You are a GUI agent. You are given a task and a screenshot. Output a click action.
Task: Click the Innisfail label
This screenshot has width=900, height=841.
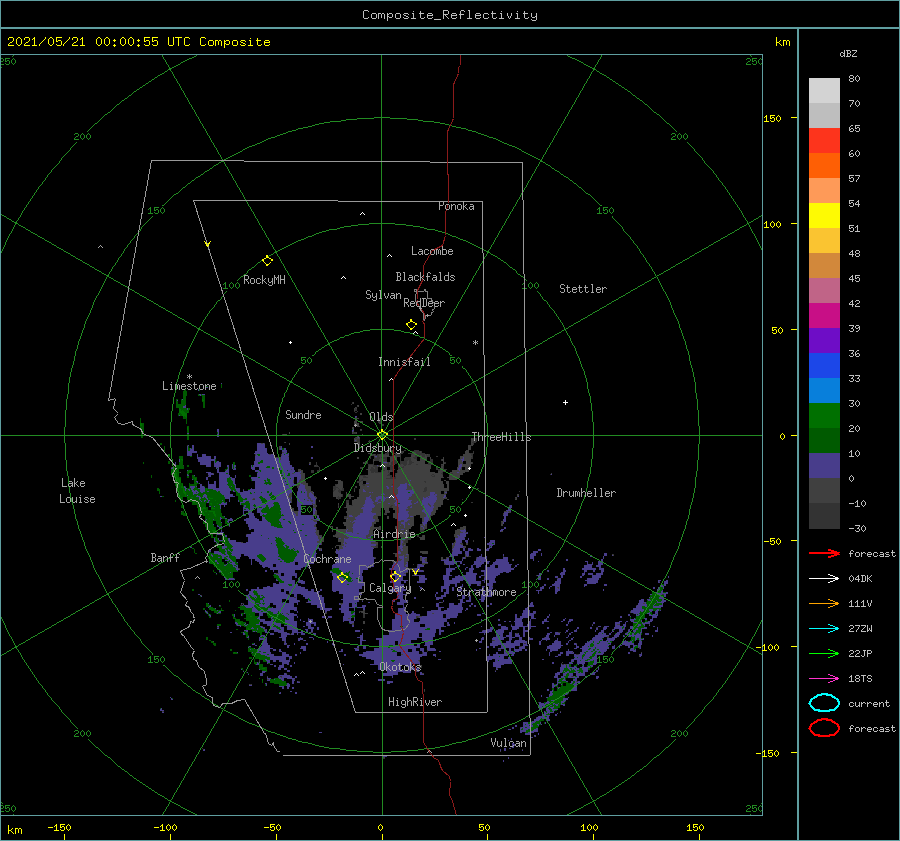tap(404, 362)
